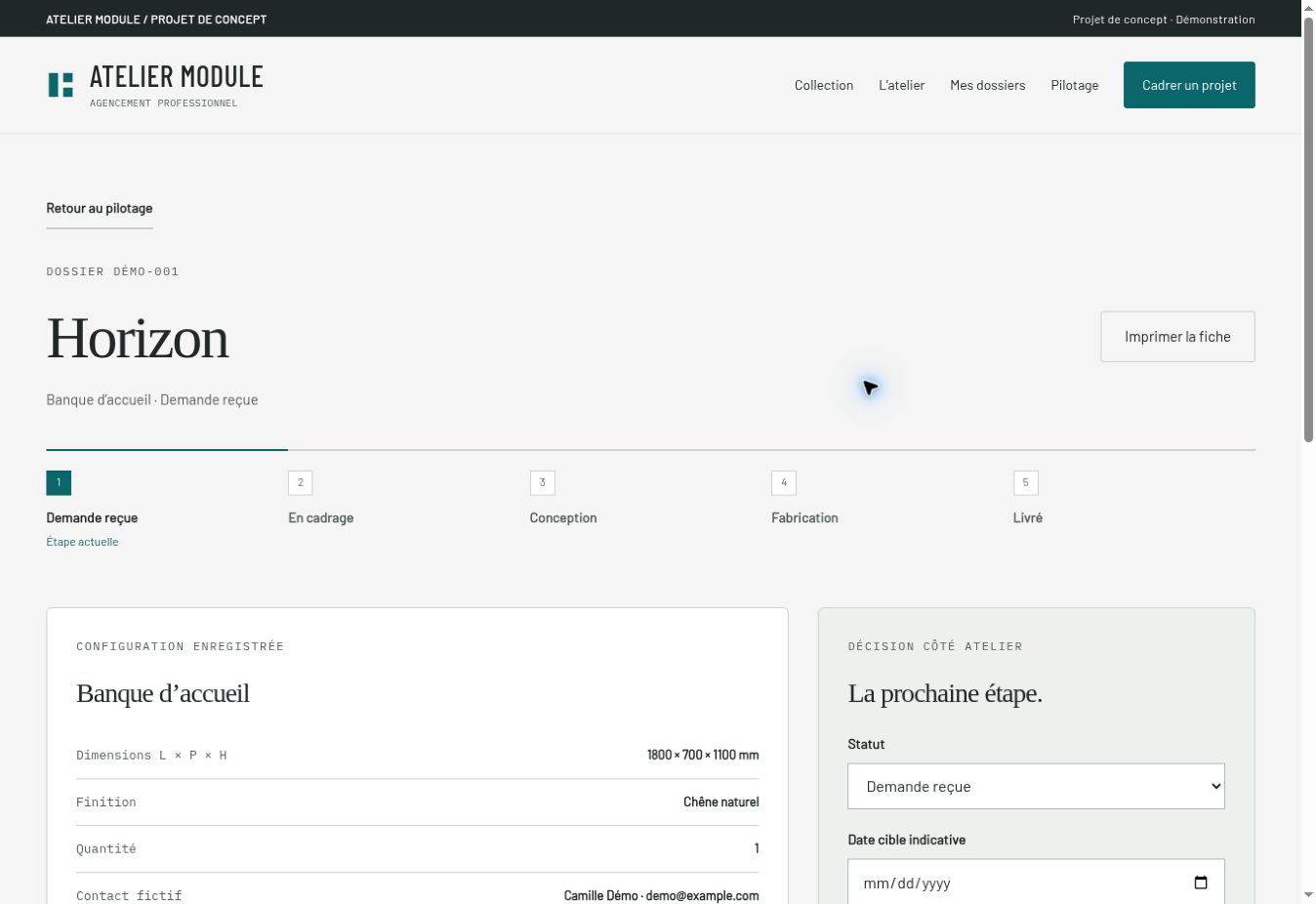The width and height of the screenshot is (1316, 904).
Task: Open the Collection menu item
Action: click(x=824, y=85)
